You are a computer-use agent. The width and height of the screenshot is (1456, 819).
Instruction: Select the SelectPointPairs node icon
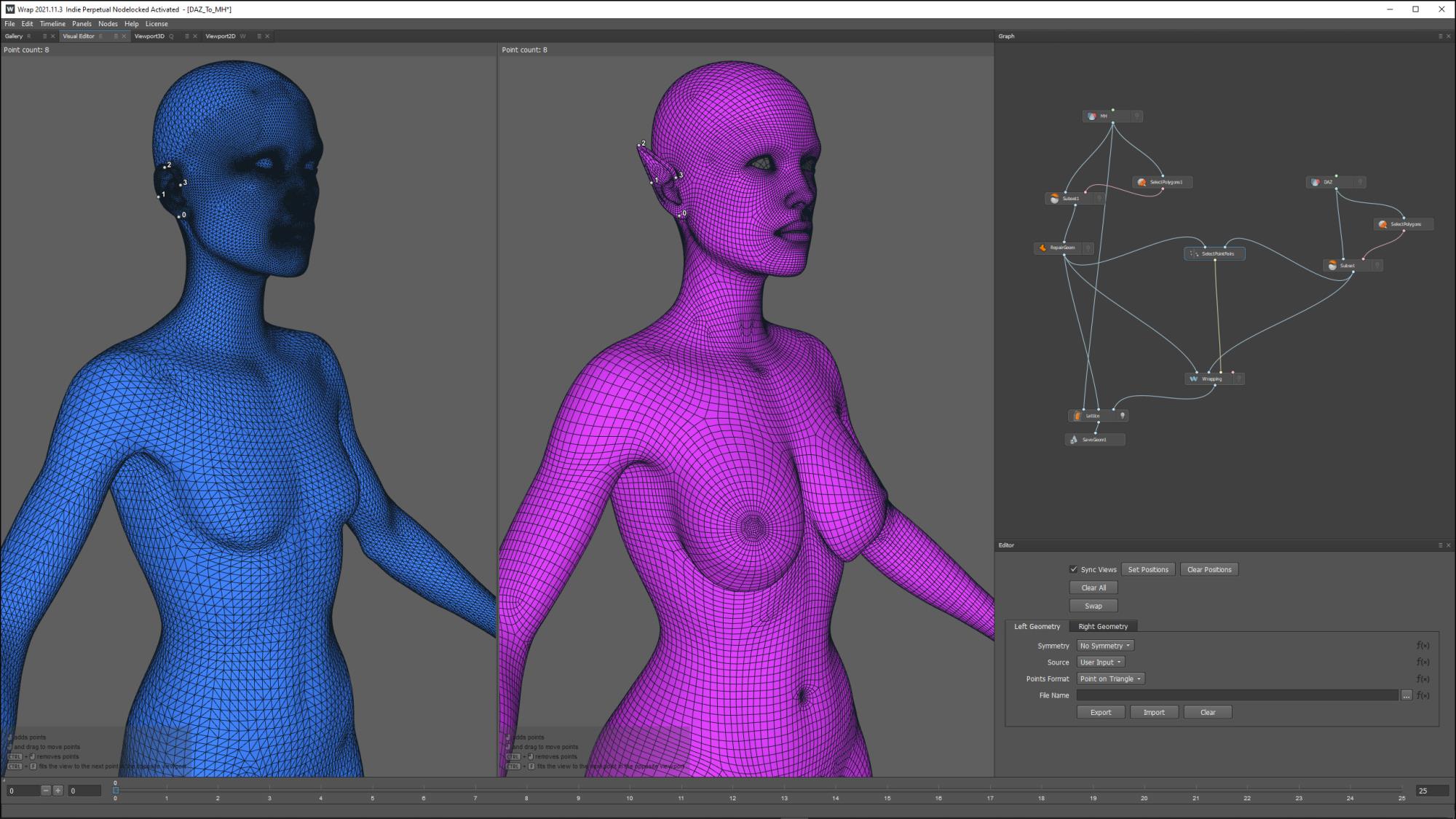point(1194,253)
